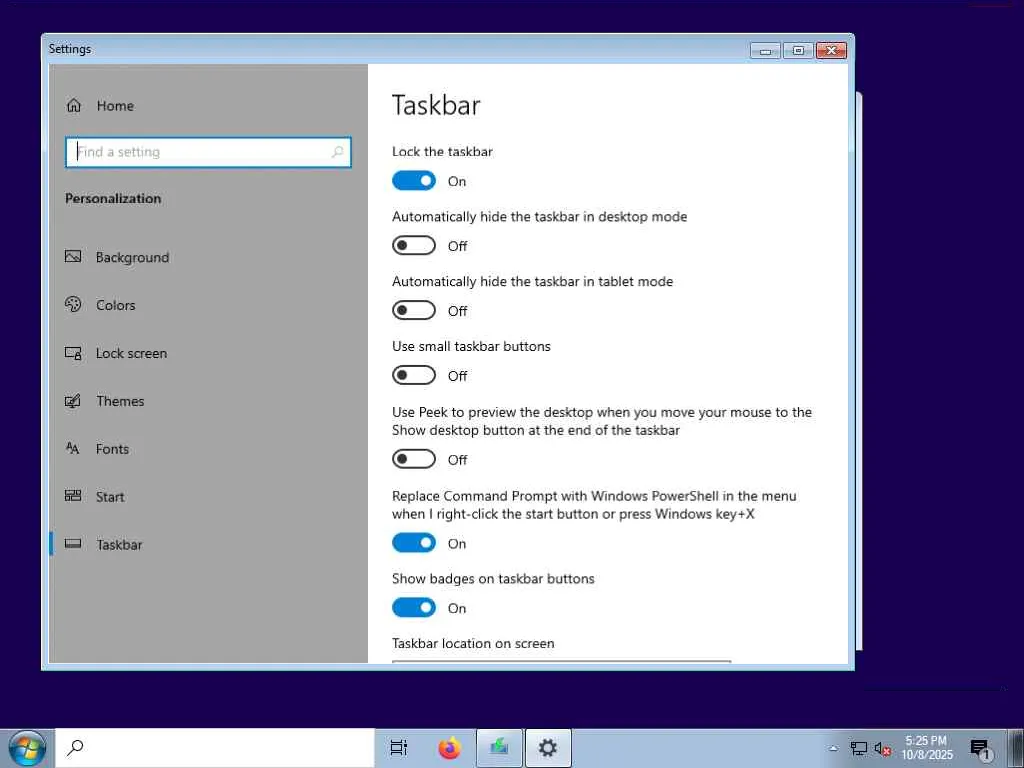Open the Taskbar location on screen dropdown

tap(561, 662)
